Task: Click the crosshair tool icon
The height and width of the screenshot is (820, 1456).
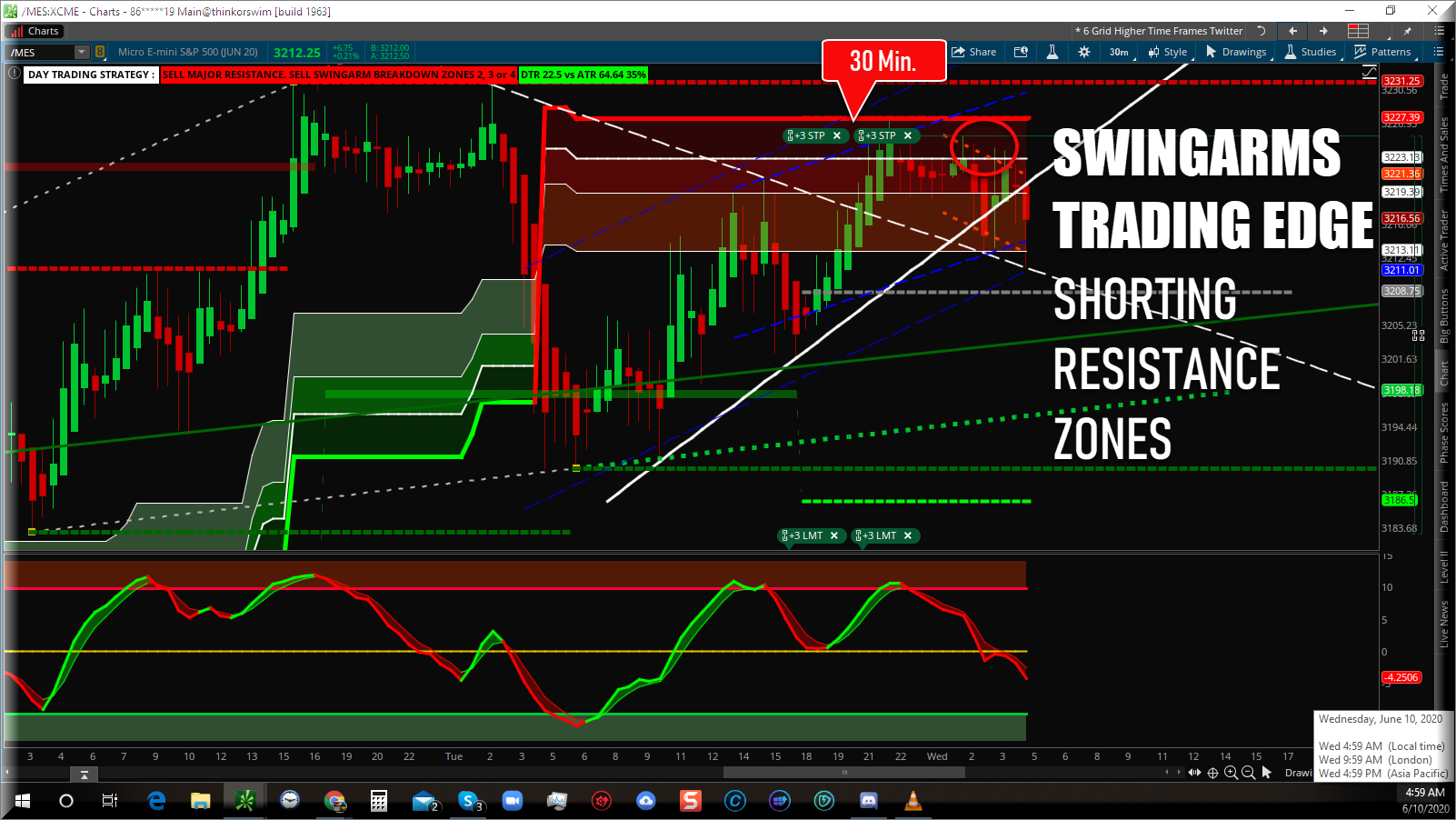Action: click(x=1212, y=773)
